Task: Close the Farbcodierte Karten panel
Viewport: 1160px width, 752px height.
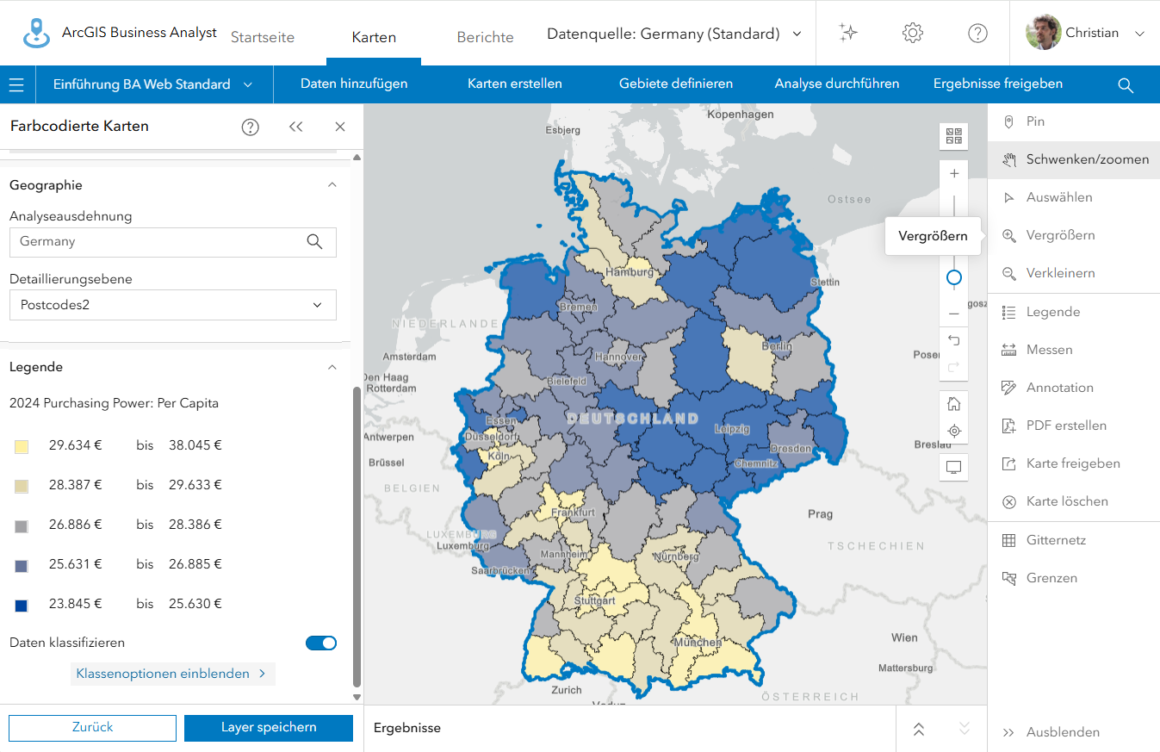Action: (340, 127)
